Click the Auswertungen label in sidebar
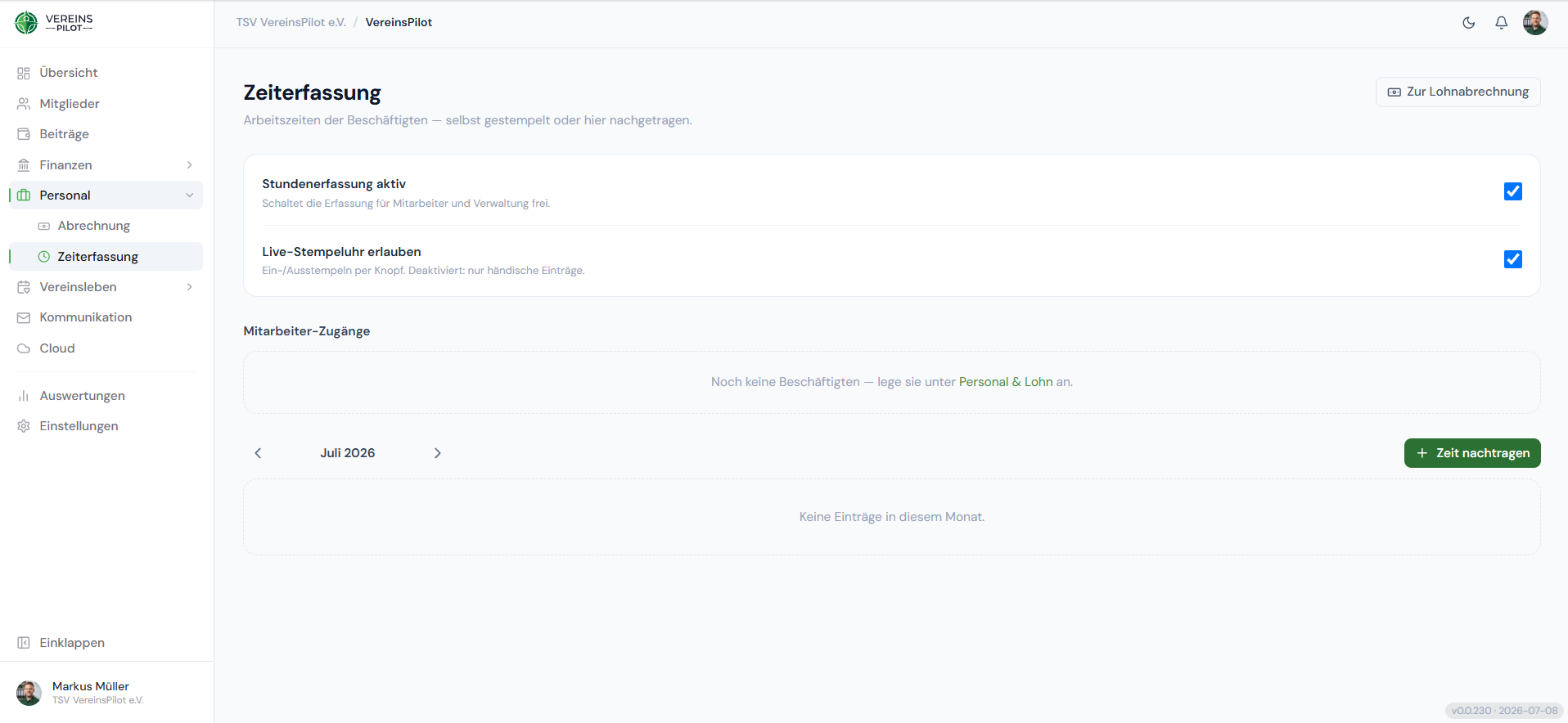 point(83,396)
